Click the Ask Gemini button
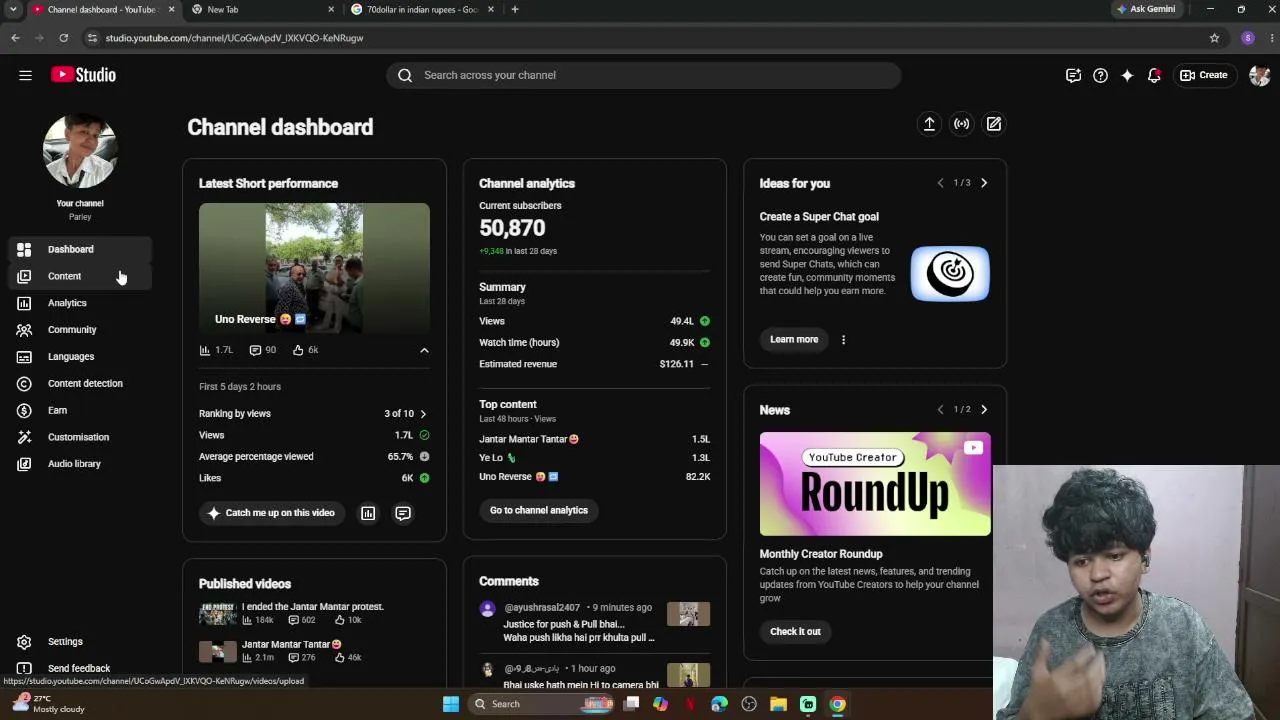This screenshot has width=1280, height=720. pyautogui.click(x=1146, y=9)
